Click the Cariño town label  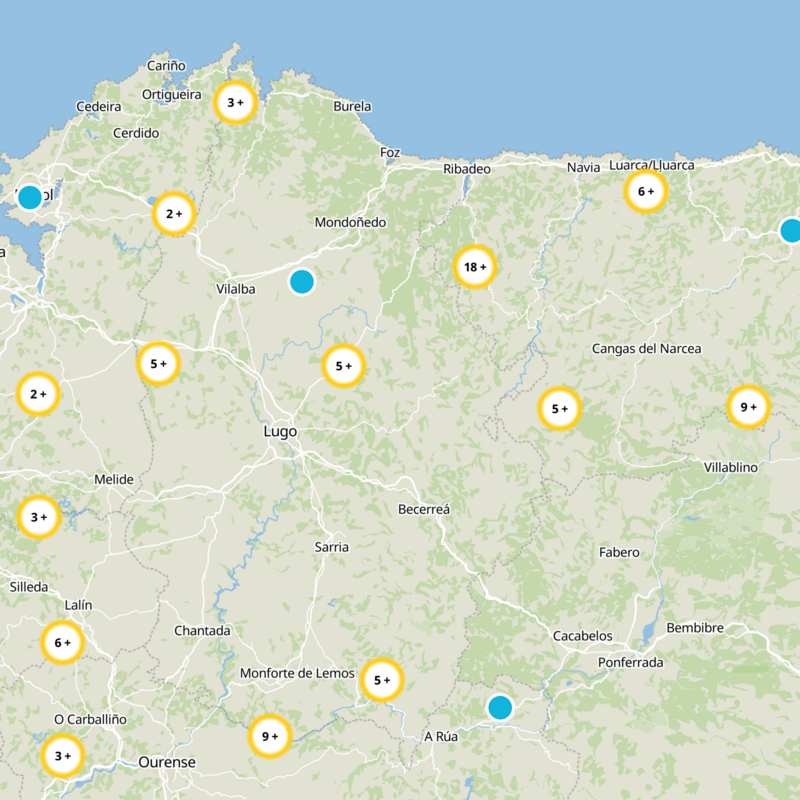click(x=166, y=66)
